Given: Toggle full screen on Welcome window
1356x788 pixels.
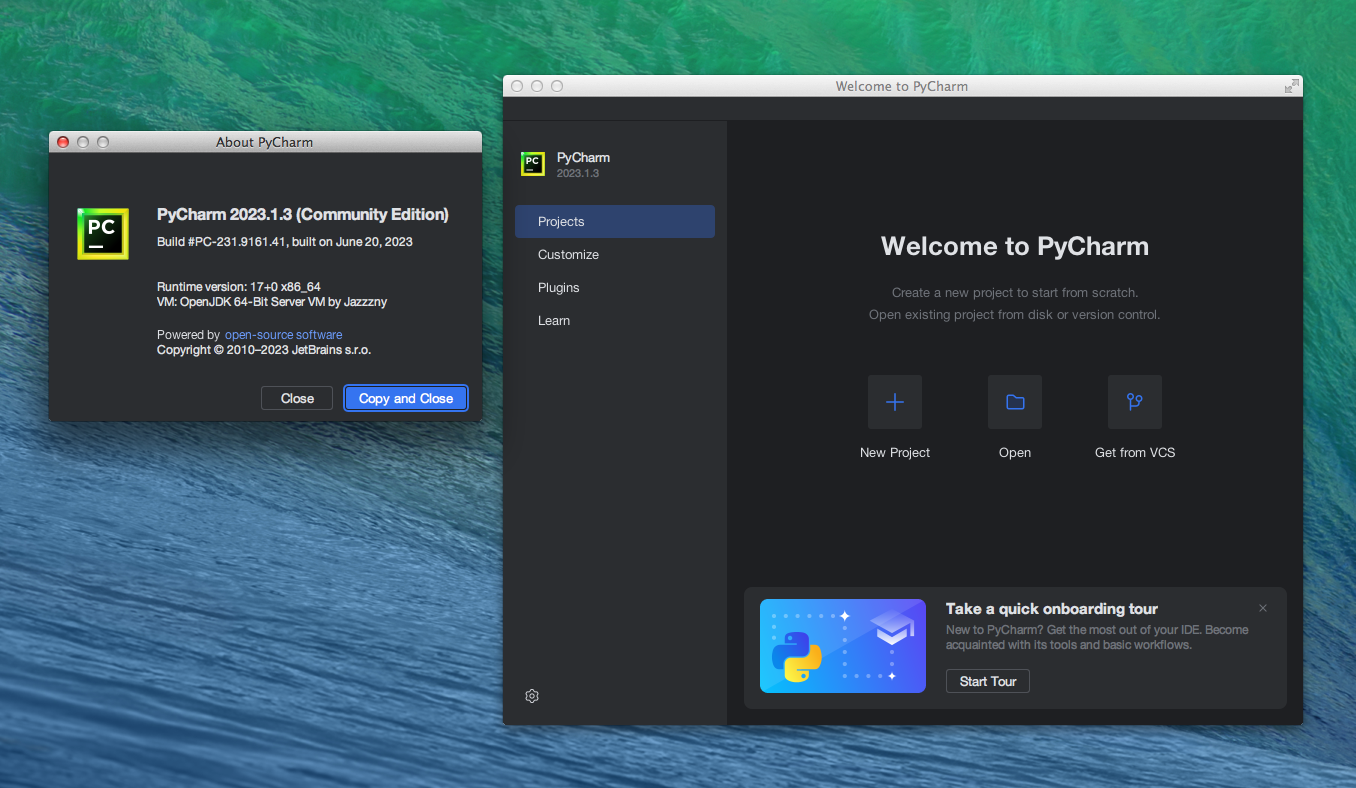Looking at the screenshot, I should coord(1292,86).
